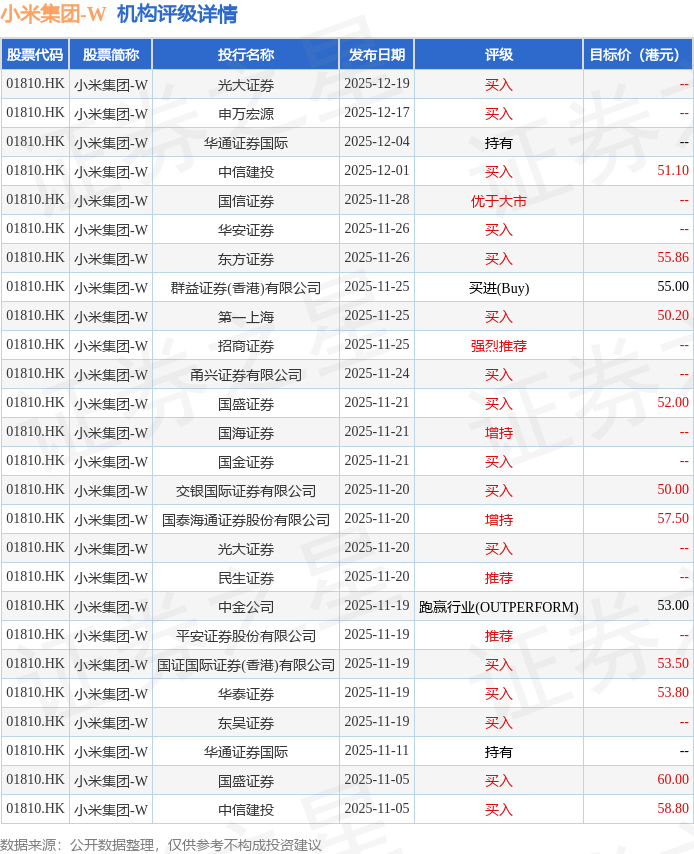Select the 招商证券 cell
Image resolution: width=694 pixels, height=854 pixels.
[x=246, y=346]
